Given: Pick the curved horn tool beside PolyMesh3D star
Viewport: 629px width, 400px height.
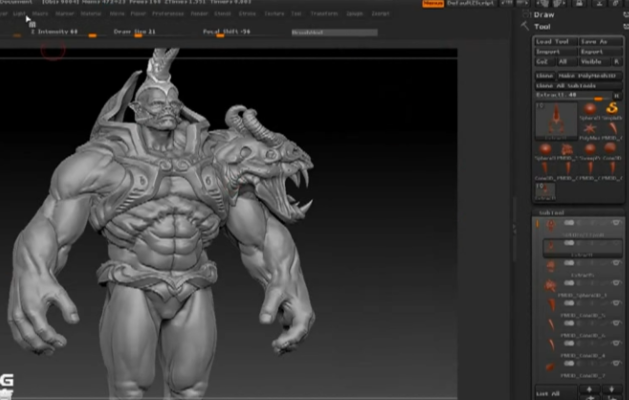Looking at the screenshot, I should click(x=613, y=129).
